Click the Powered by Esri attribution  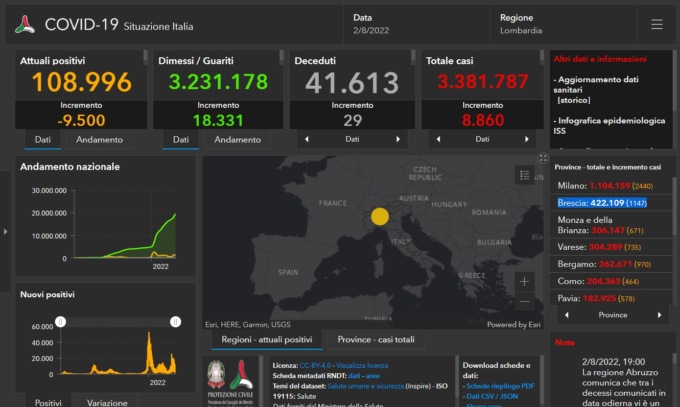tap(513, 325)
